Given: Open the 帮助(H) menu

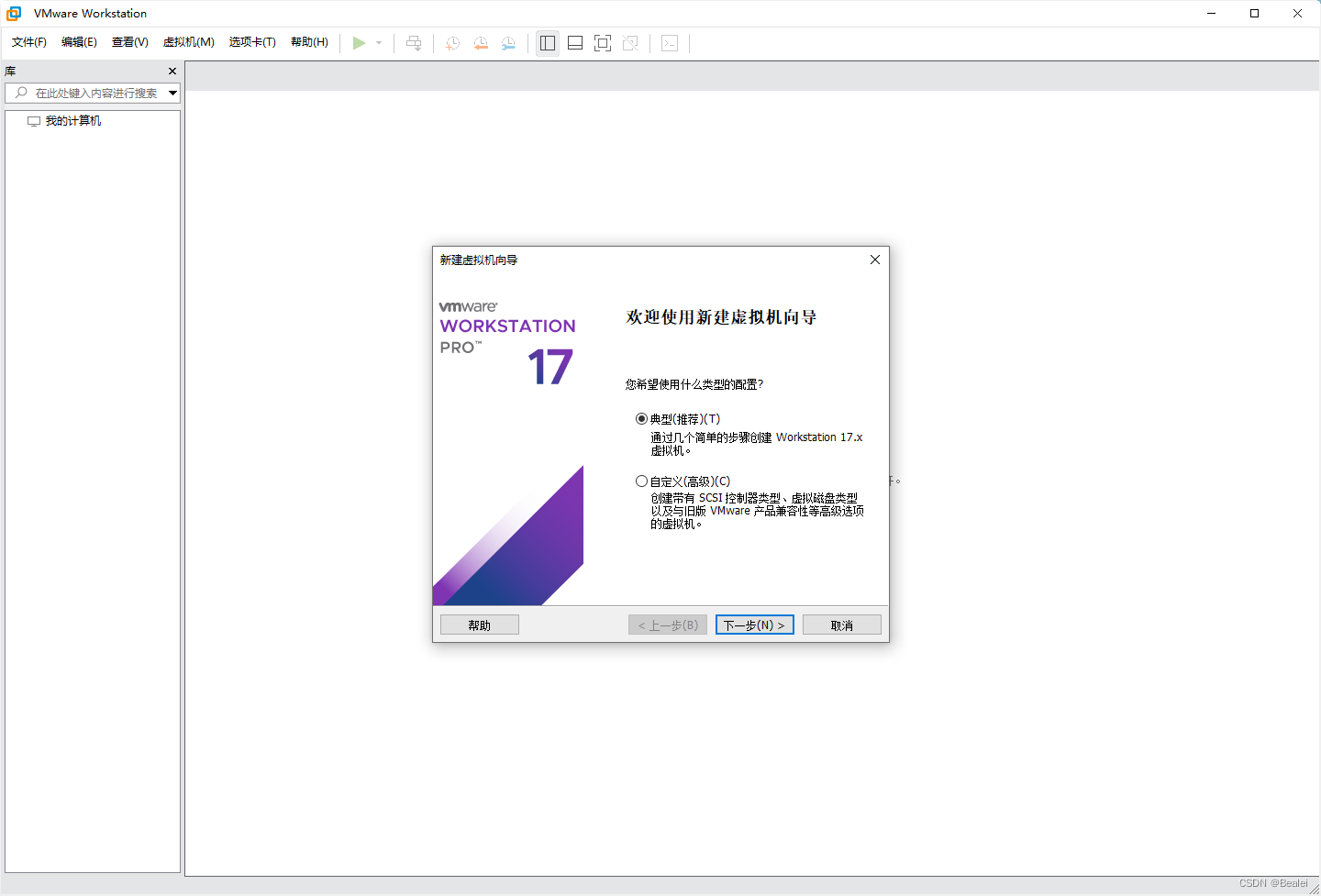Looking at the screenshot, I should click(x=309, y=42).
